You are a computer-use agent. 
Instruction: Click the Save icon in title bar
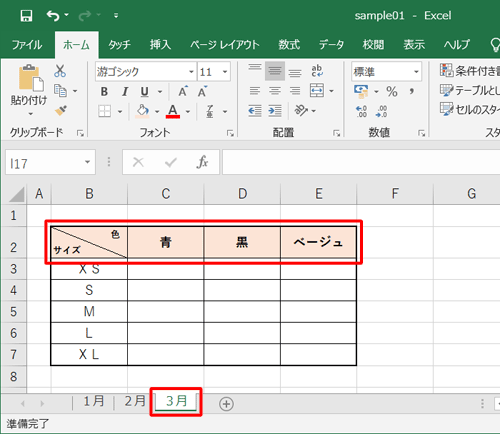pos(26,16)
